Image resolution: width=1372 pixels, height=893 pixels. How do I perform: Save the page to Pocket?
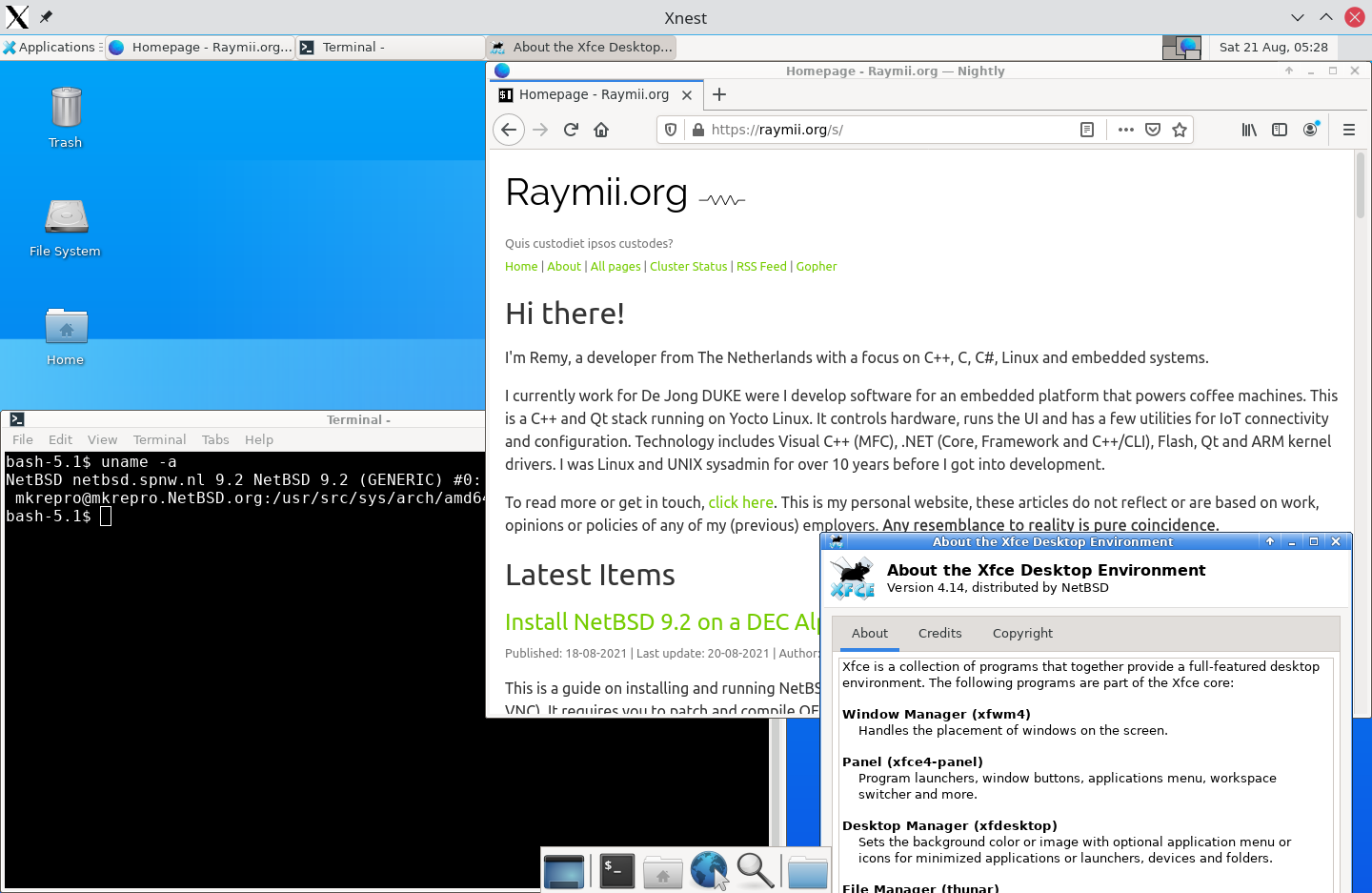coord(1153,130)
